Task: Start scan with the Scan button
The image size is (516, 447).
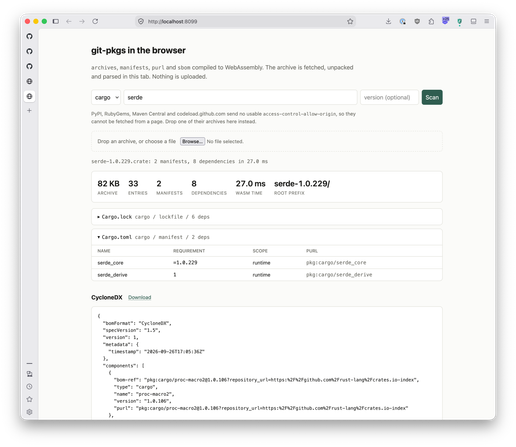Action: coord(432,97)
